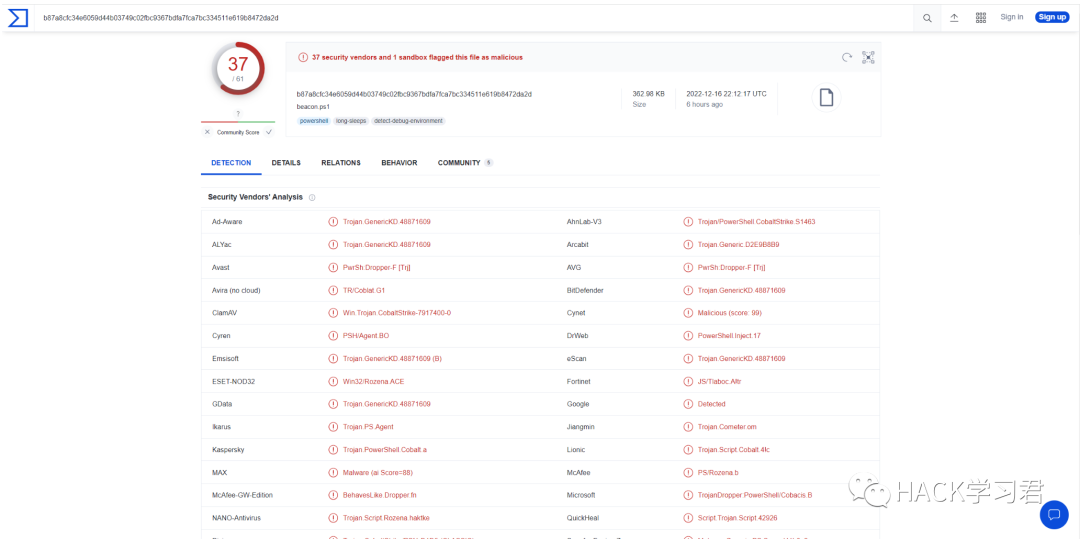
Task: Click the VirusTotal logo icon
Action: coord(17,18)
